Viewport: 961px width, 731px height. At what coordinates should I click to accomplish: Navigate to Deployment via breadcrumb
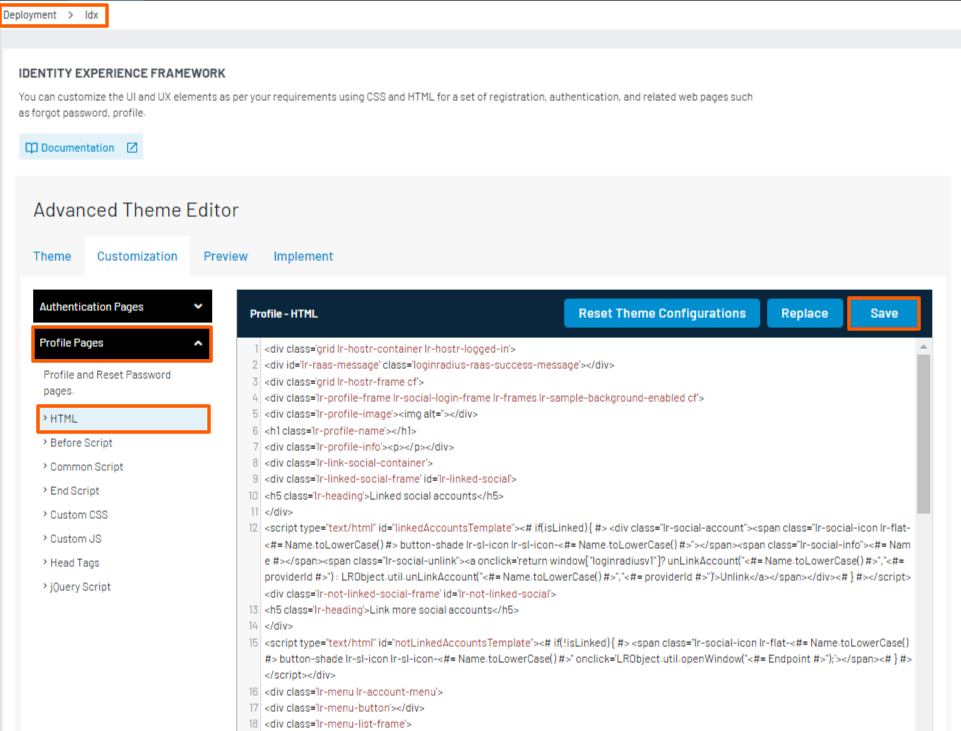click(x=30, y=15)
